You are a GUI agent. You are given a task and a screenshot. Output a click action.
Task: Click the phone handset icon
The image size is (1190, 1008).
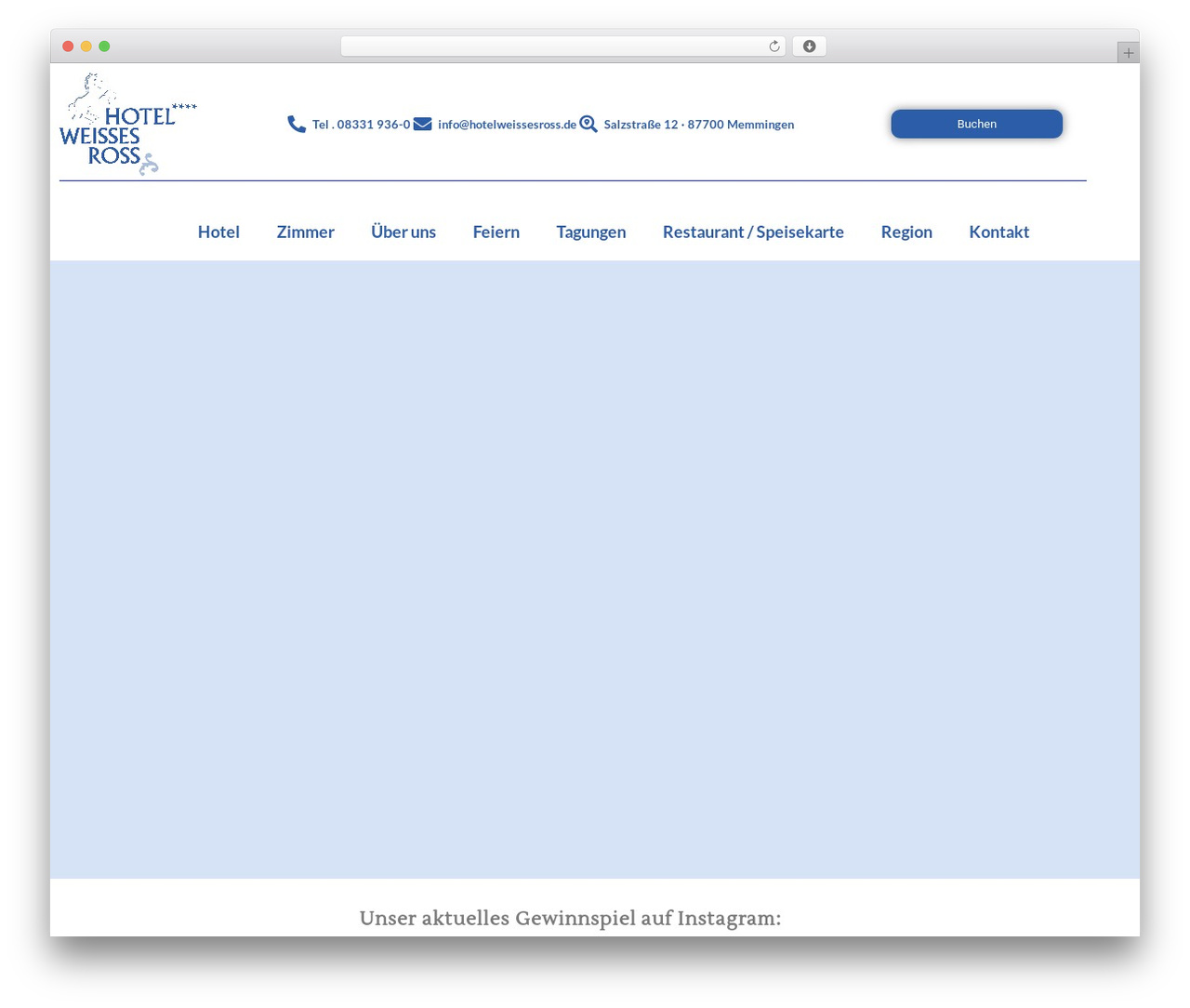coord(297,124)
